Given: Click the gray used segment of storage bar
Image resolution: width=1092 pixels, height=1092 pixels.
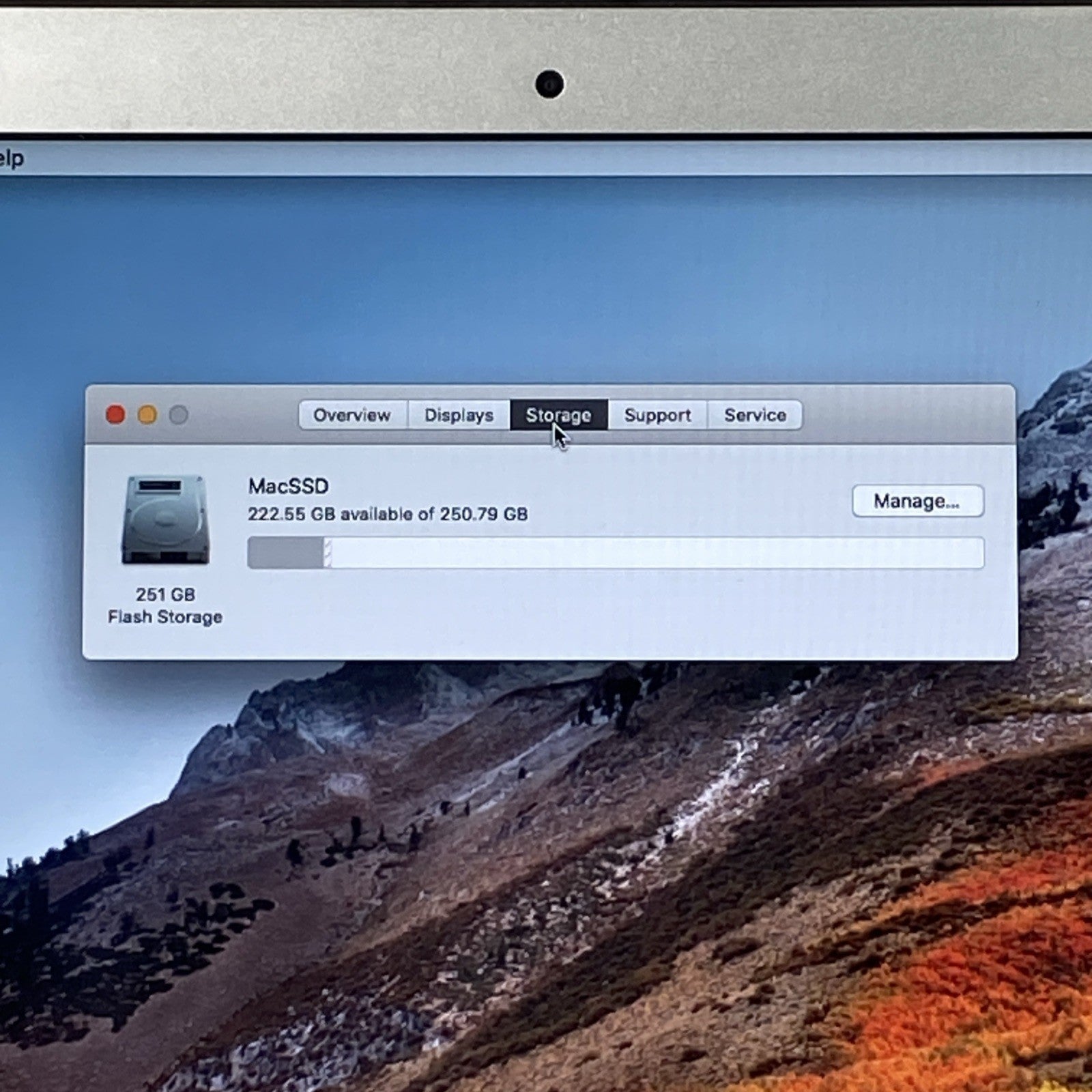Looking at the screenshot, I should 285,553.
